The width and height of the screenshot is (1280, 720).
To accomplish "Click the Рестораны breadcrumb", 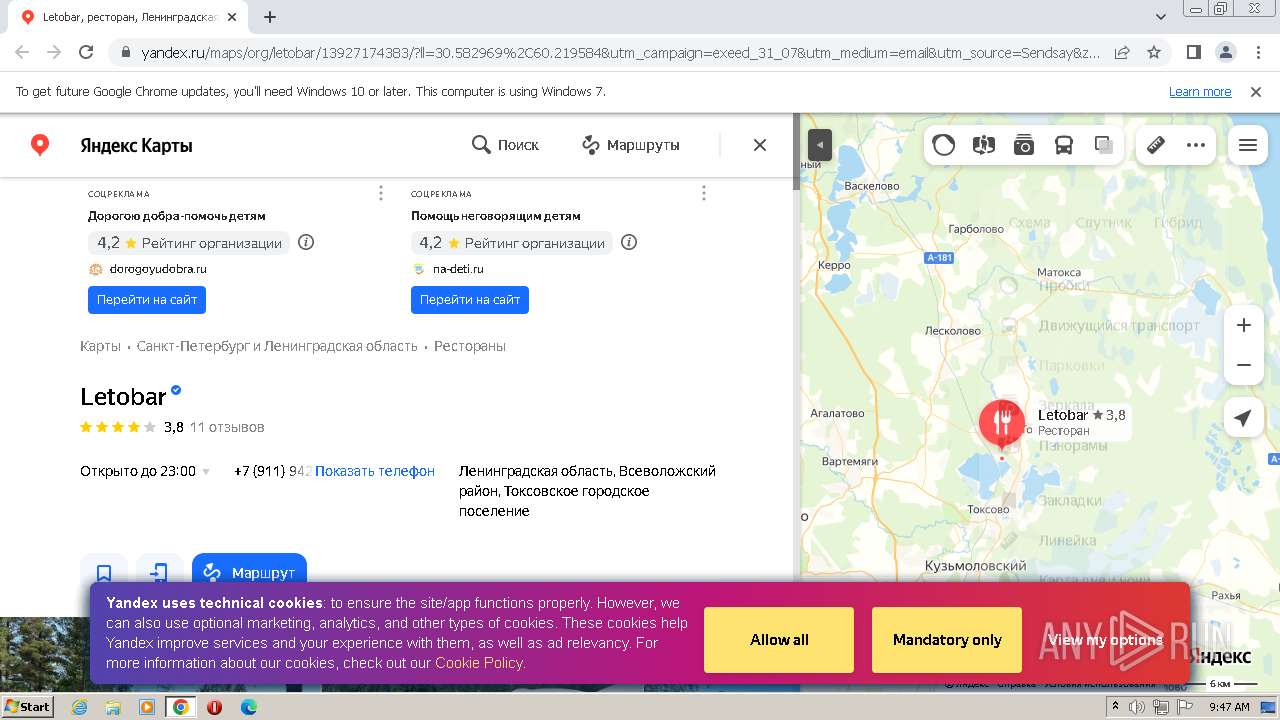I will pos(470,346).
